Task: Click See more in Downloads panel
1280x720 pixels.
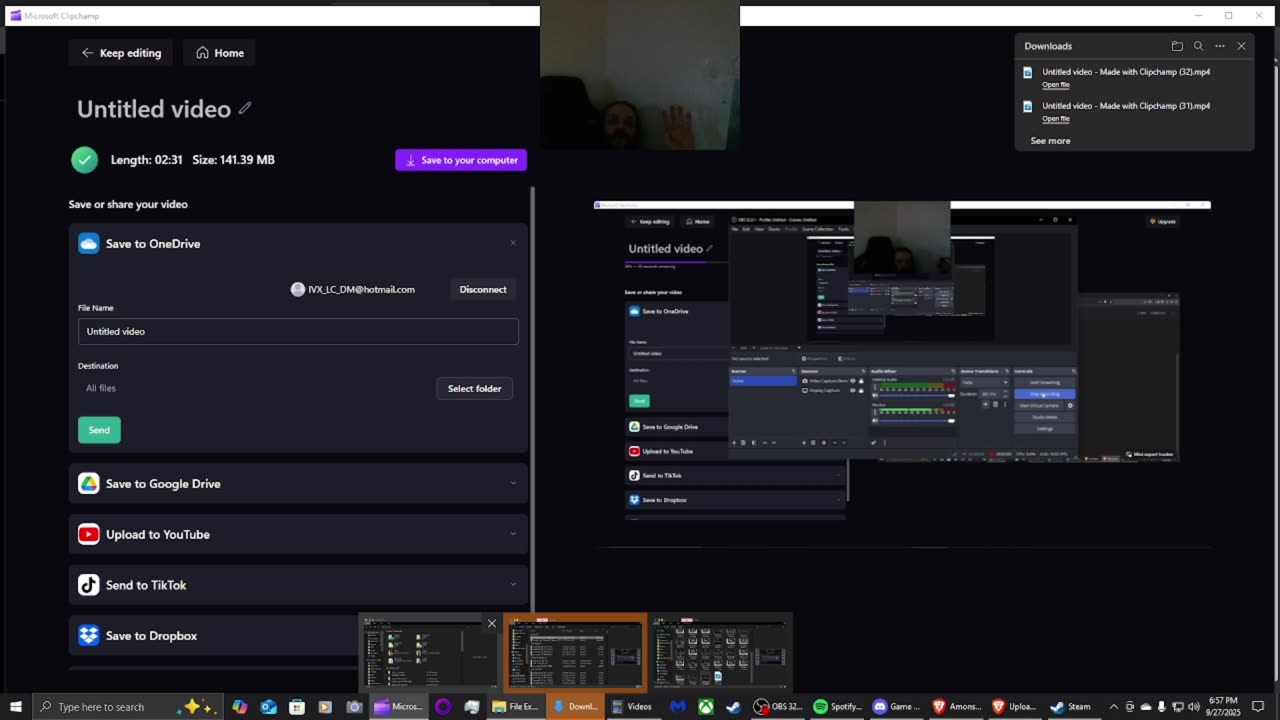Action: (x=1050, y=141)
